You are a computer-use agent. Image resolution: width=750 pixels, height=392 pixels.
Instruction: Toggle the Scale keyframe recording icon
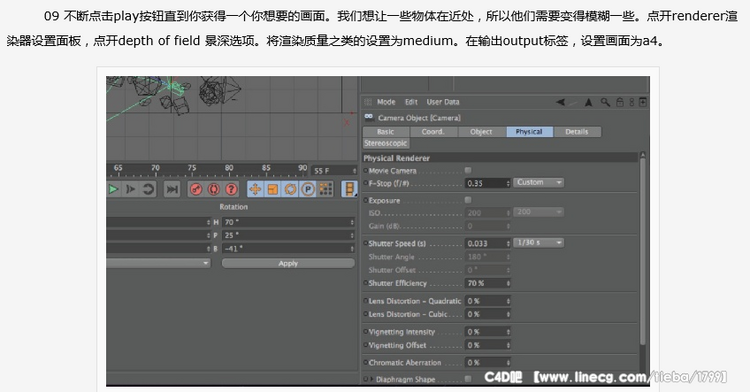273,189
